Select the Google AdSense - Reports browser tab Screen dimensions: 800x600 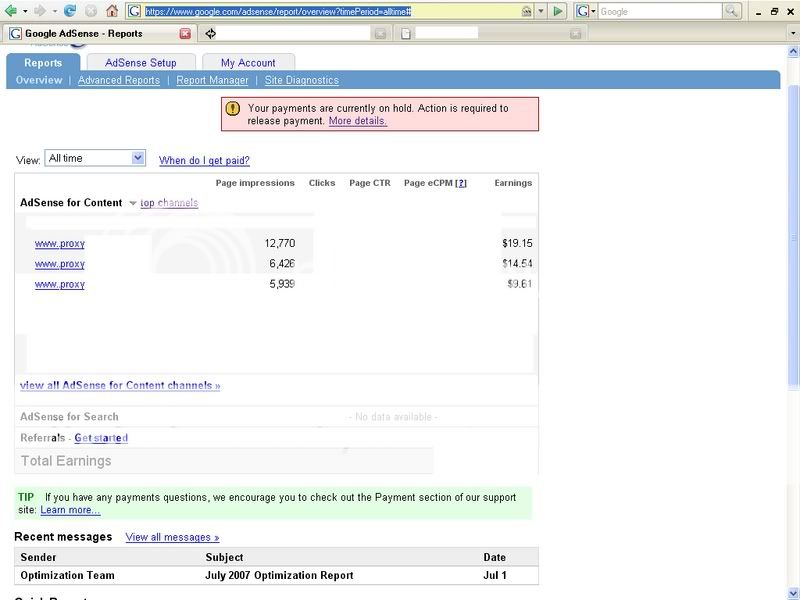pyautogui.click(x=99, y=34)
